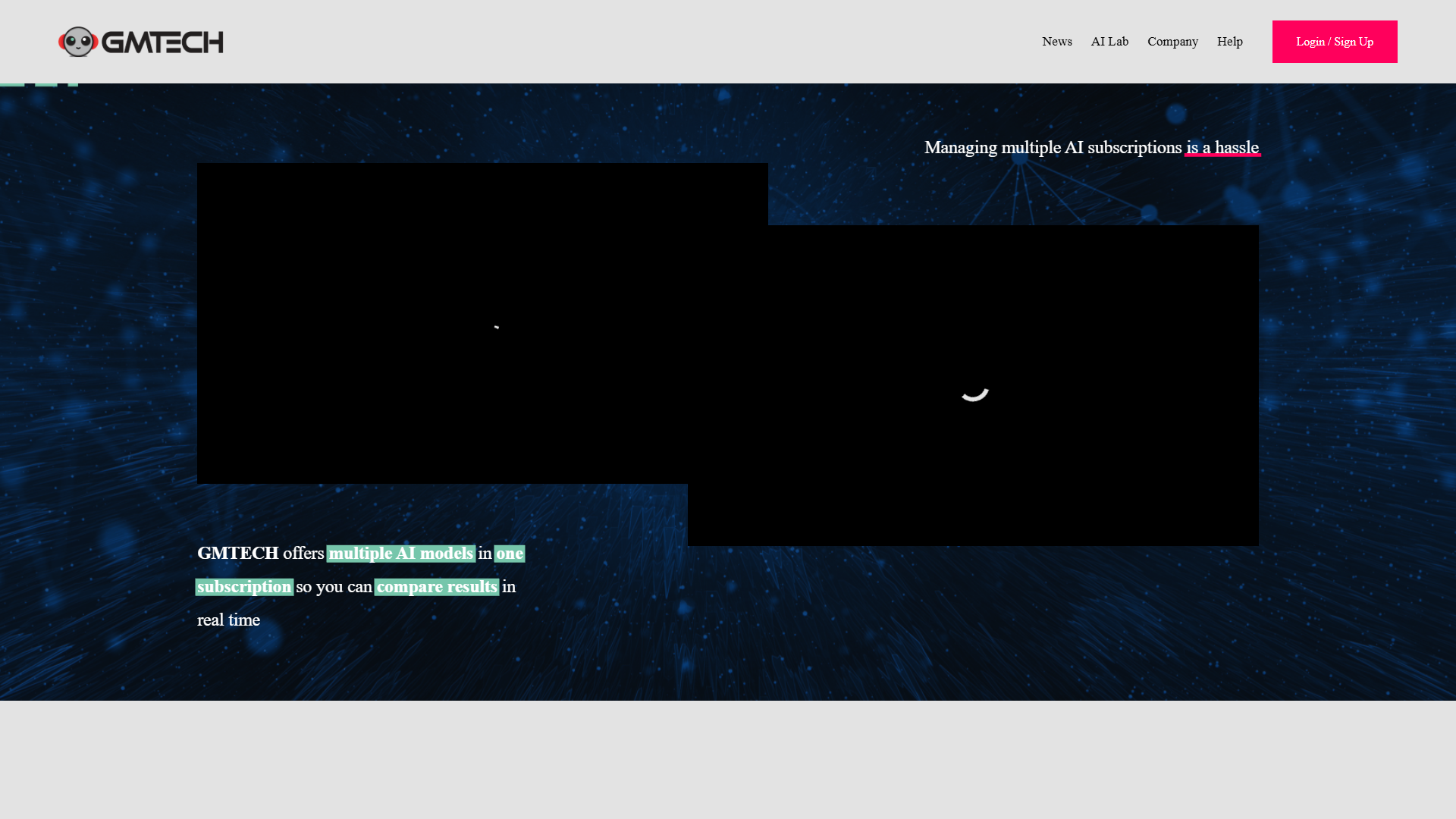Click the highlighted word 'subscription'
This screenshot has height=819, width=1456.
point(244,587)
